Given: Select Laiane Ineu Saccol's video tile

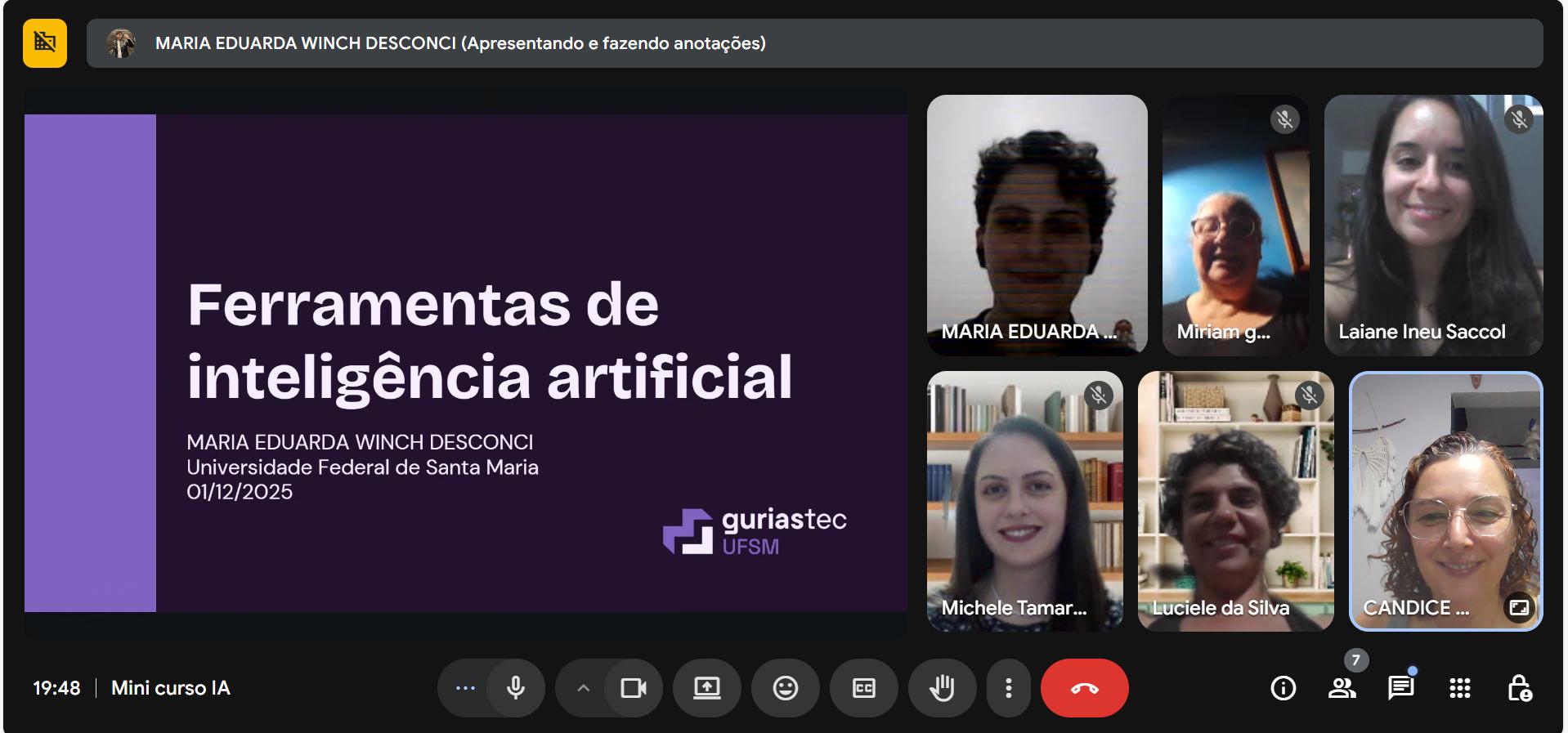Looking at the screenshot, I should coord(1433,225).
